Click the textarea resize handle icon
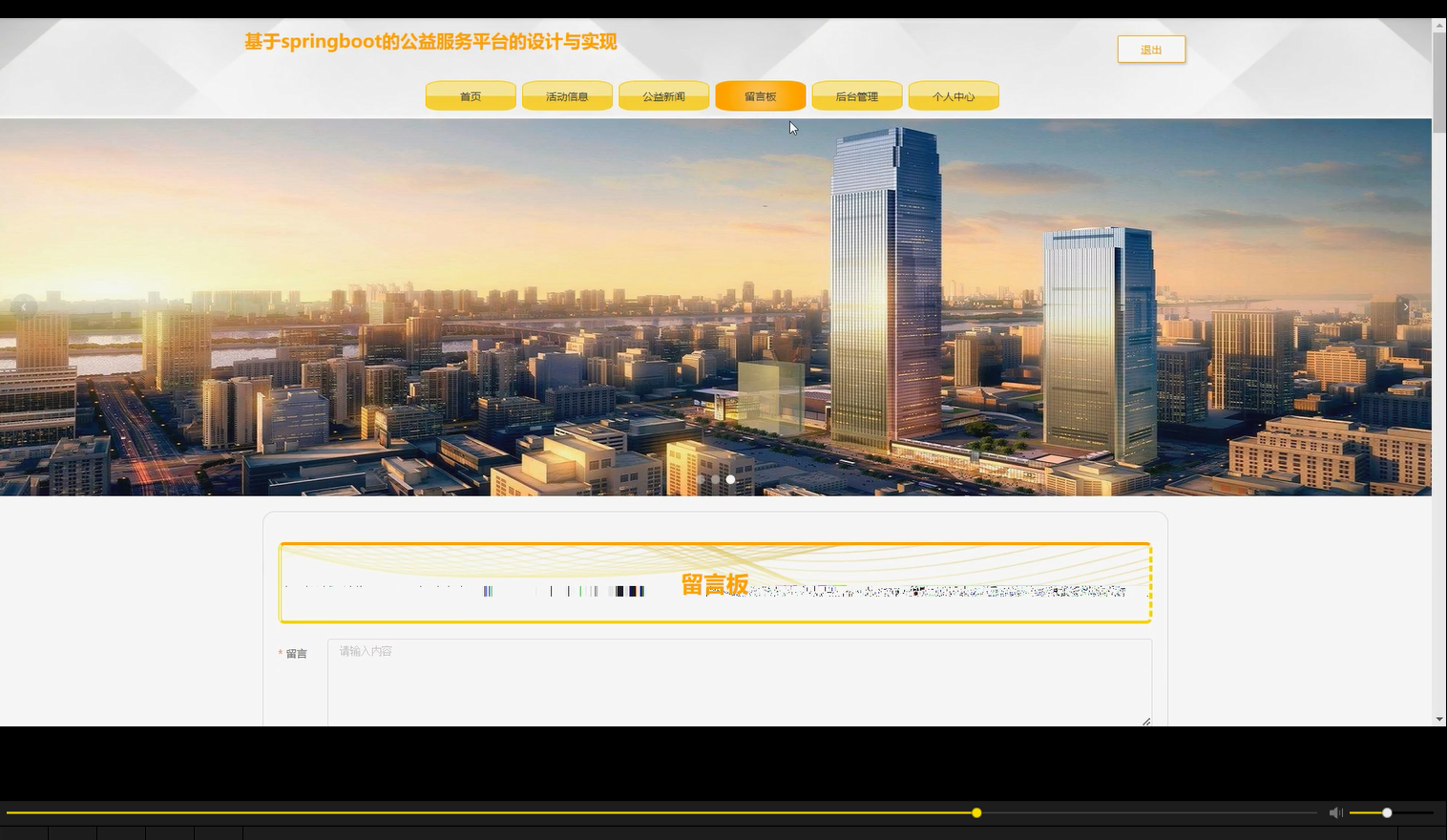Viewport: 1447px width, 840px height. coord(1144,722)
